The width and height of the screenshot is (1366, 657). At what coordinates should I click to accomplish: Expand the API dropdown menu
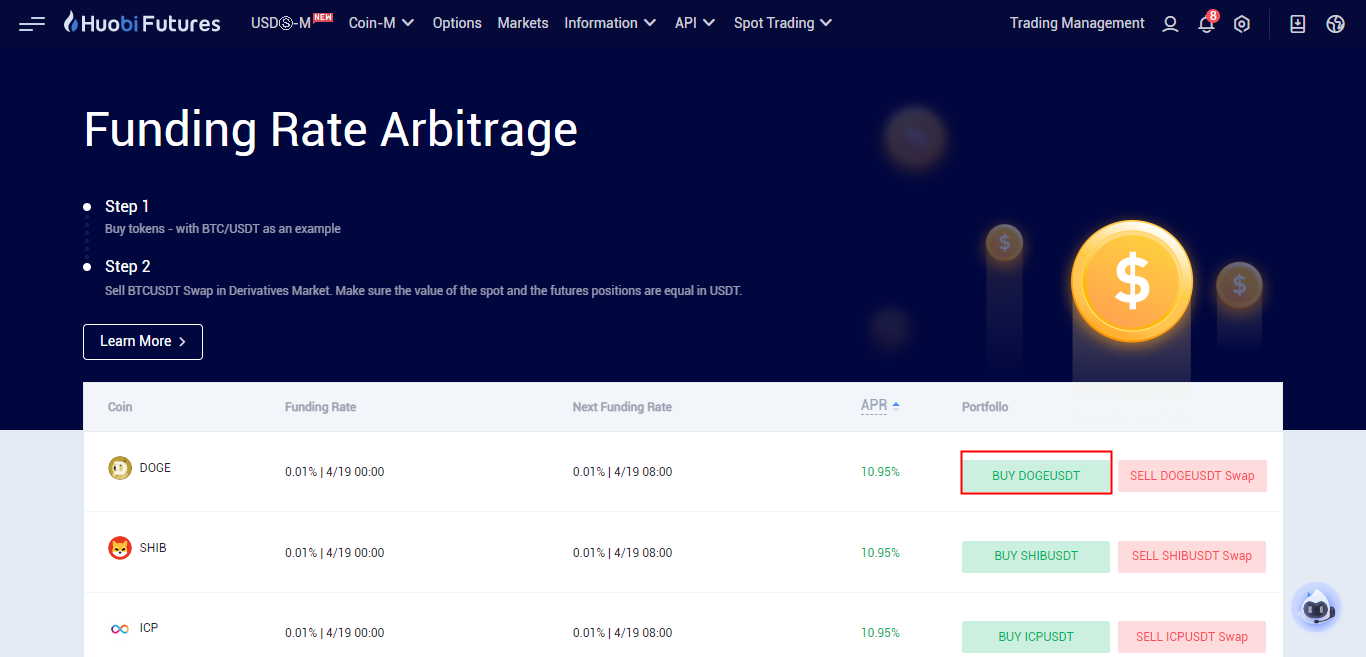click(x=695, y=23)
